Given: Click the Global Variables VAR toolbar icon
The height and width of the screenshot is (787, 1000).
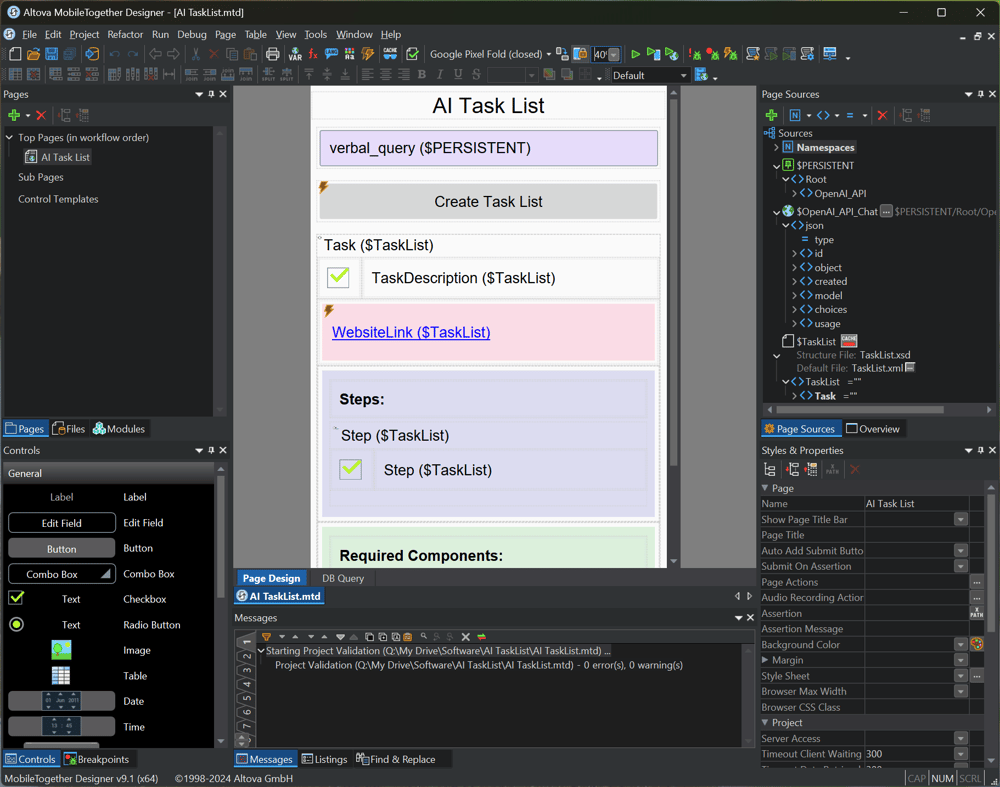Looking at the screenshot, I should (x=294, y=54).
